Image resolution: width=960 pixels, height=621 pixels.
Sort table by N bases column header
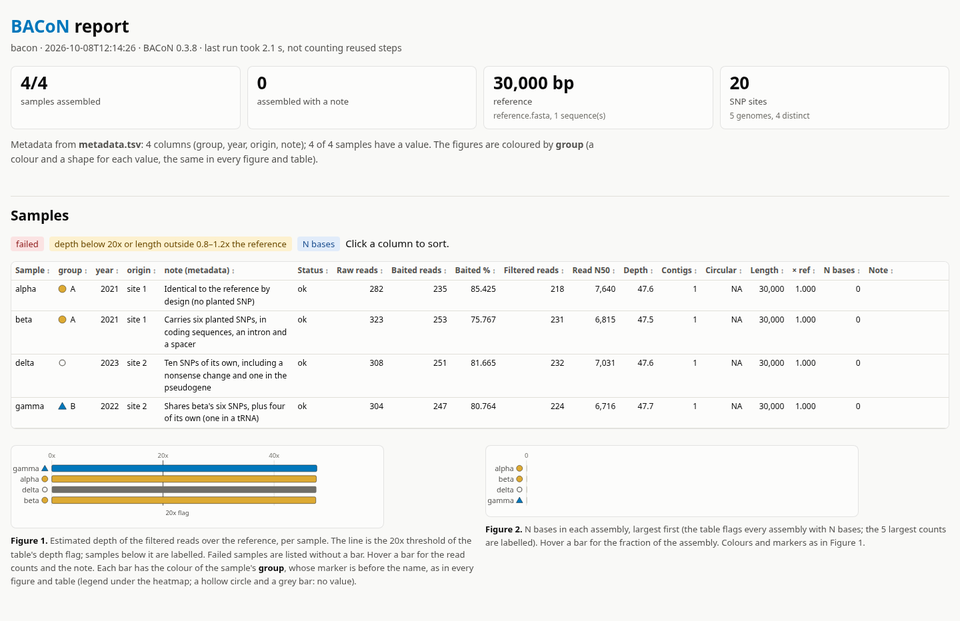tap(841, 270)
